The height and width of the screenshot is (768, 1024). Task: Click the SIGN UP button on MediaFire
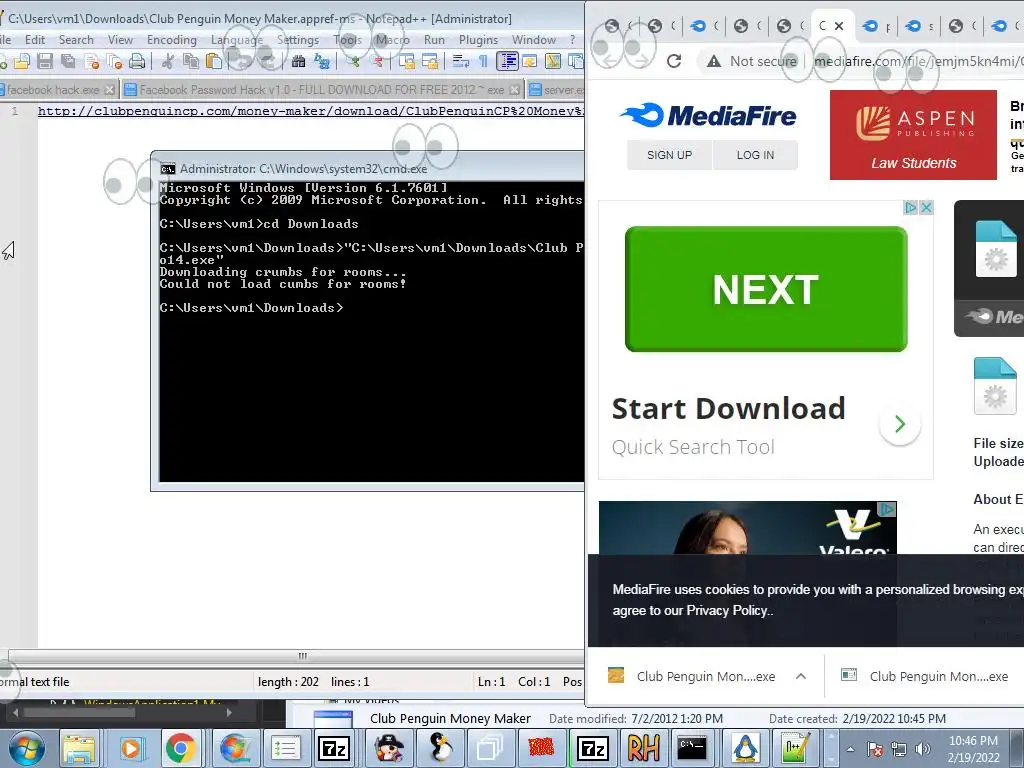point(669,155)
